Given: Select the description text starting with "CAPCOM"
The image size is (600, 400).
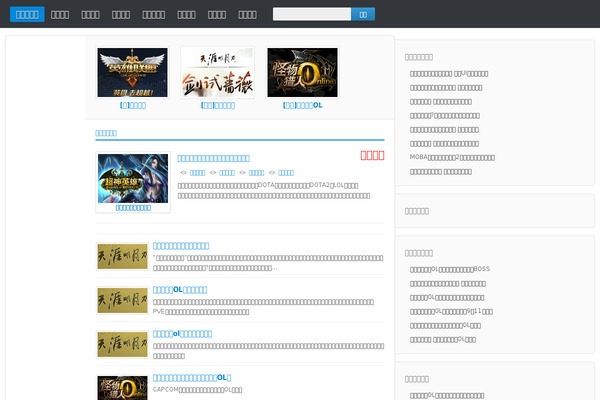Looking at the screenshot, I should 197,390.
